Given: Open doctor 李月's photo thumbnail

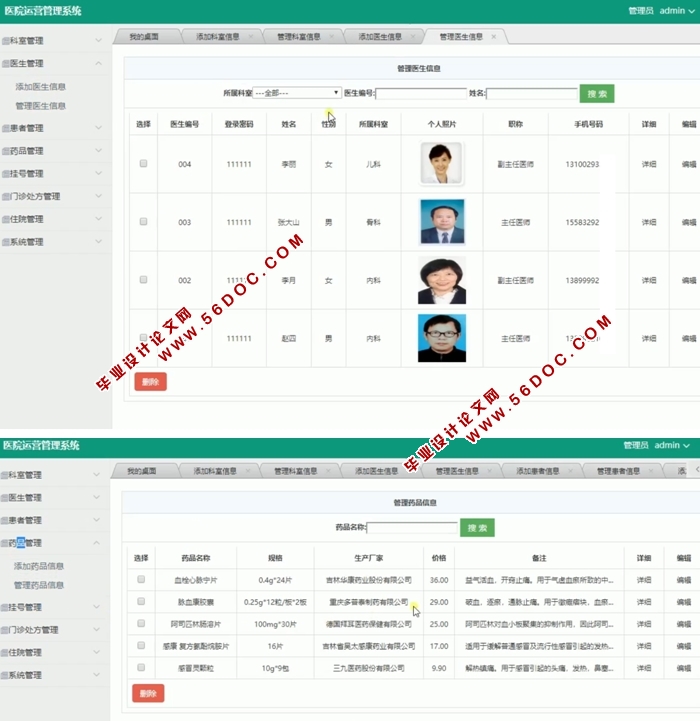Looking at the screenshot, I should click(441, 281).
